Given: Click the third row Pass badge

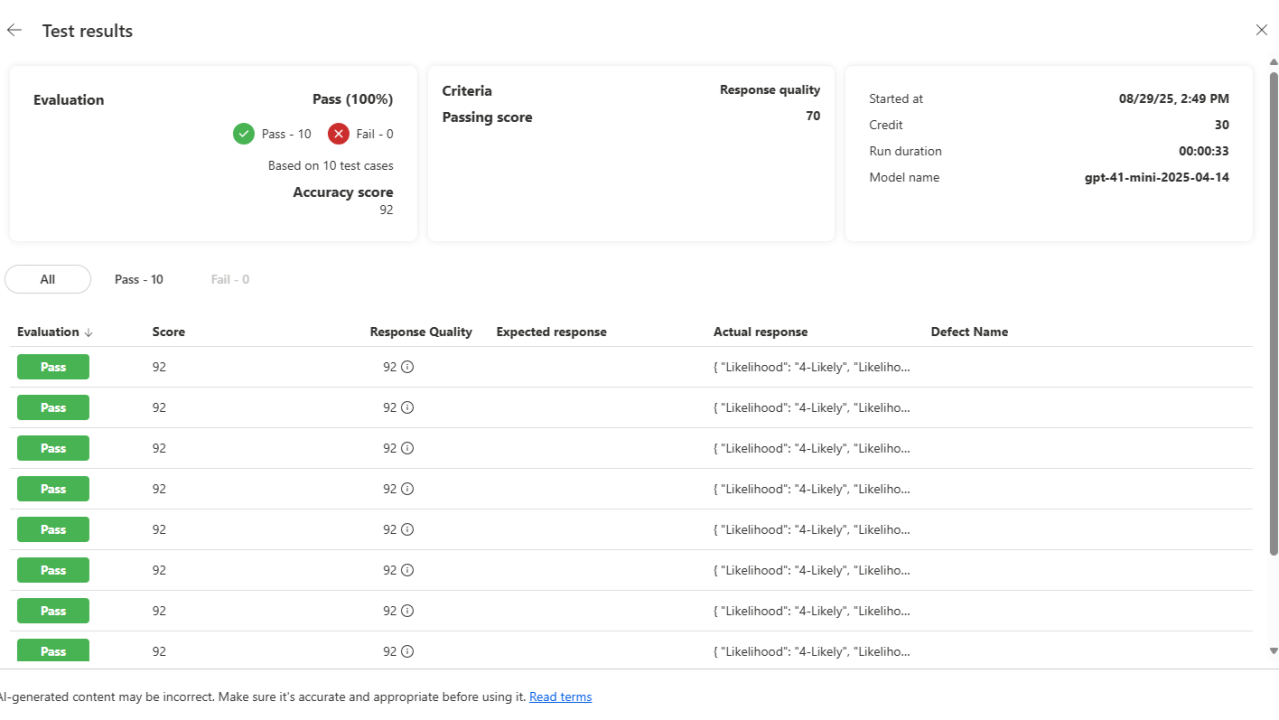Looking at the screenshot, I should pos(53,449).
